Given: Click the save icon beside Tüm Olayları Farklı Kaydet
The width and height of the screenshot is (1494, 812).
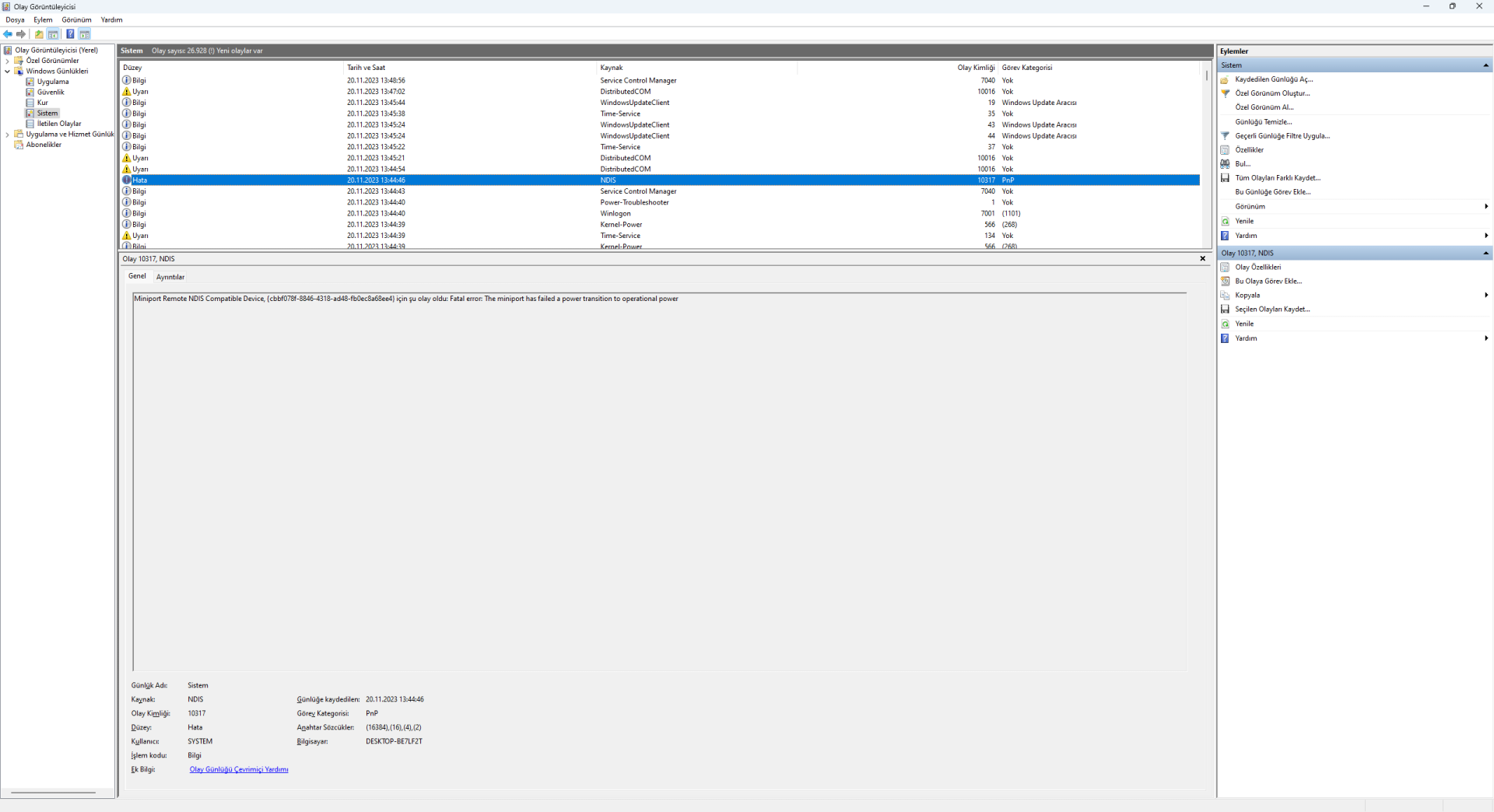Looking at the screenshot, I should coord(1225,178).
